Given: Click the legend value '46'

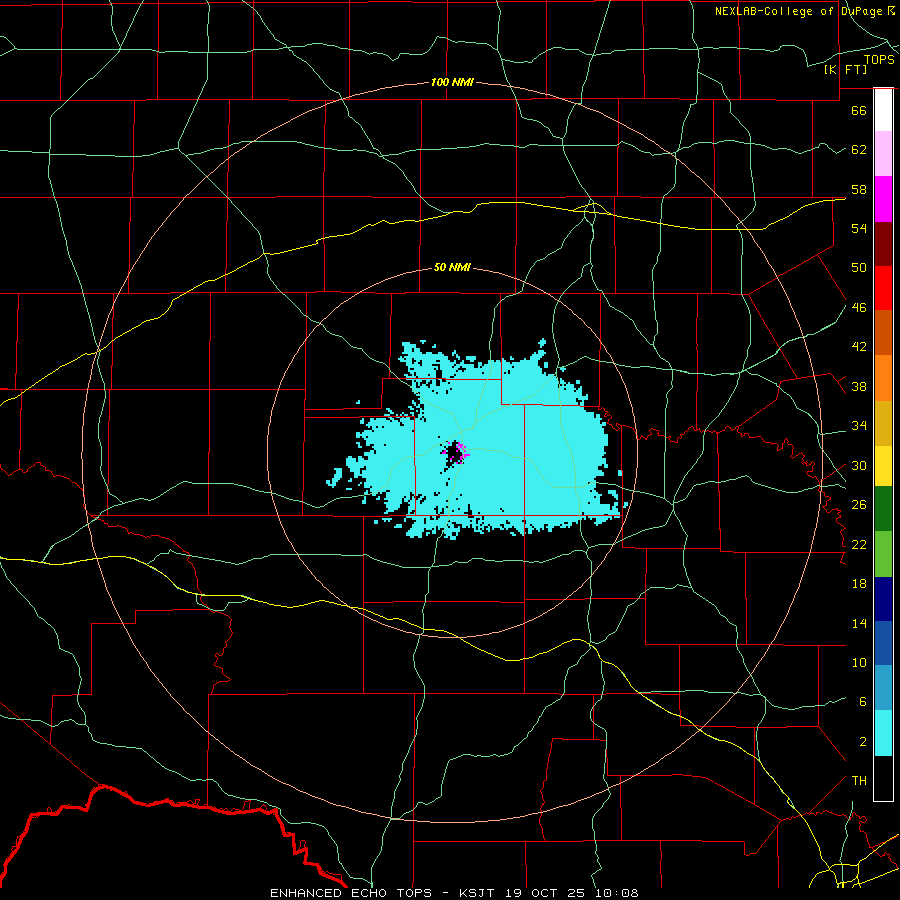Looking at the screenshot, I should click(859, 308).
